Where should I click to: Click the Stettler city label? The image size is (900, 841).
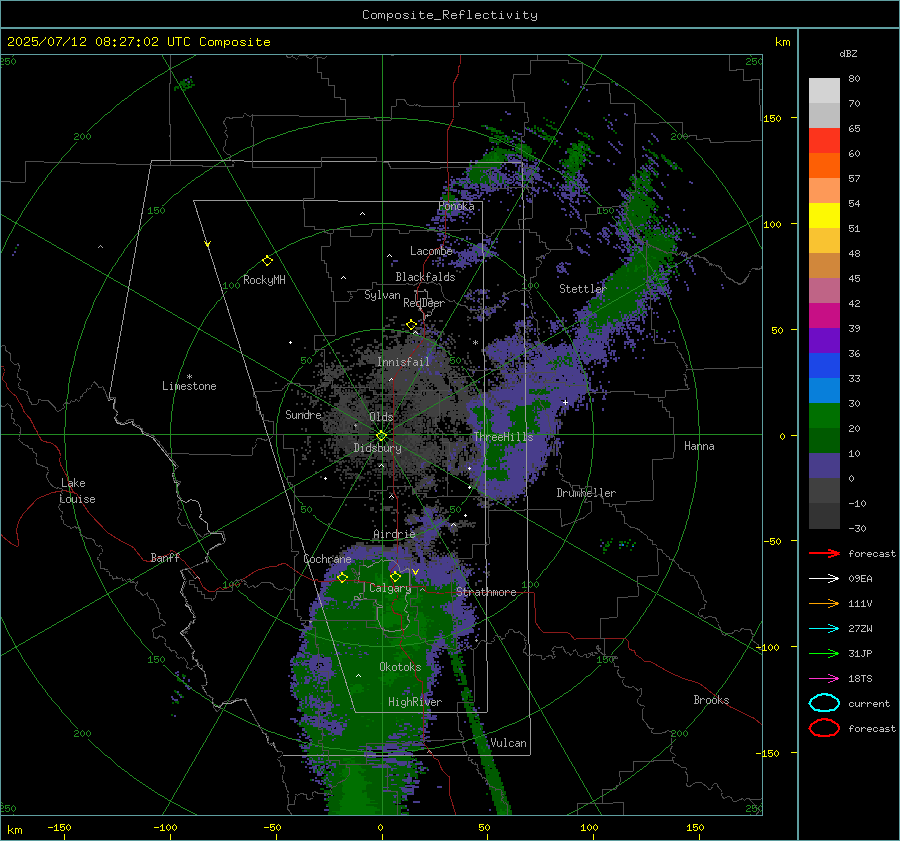click(583, 289)
